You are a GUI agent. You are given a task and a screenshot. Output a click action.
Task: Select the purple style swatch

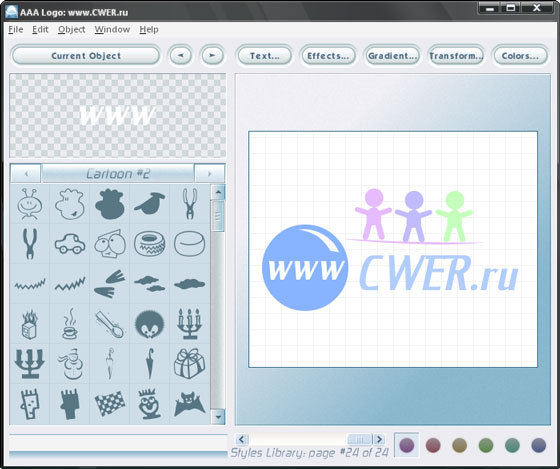click(x=407, y=445)
